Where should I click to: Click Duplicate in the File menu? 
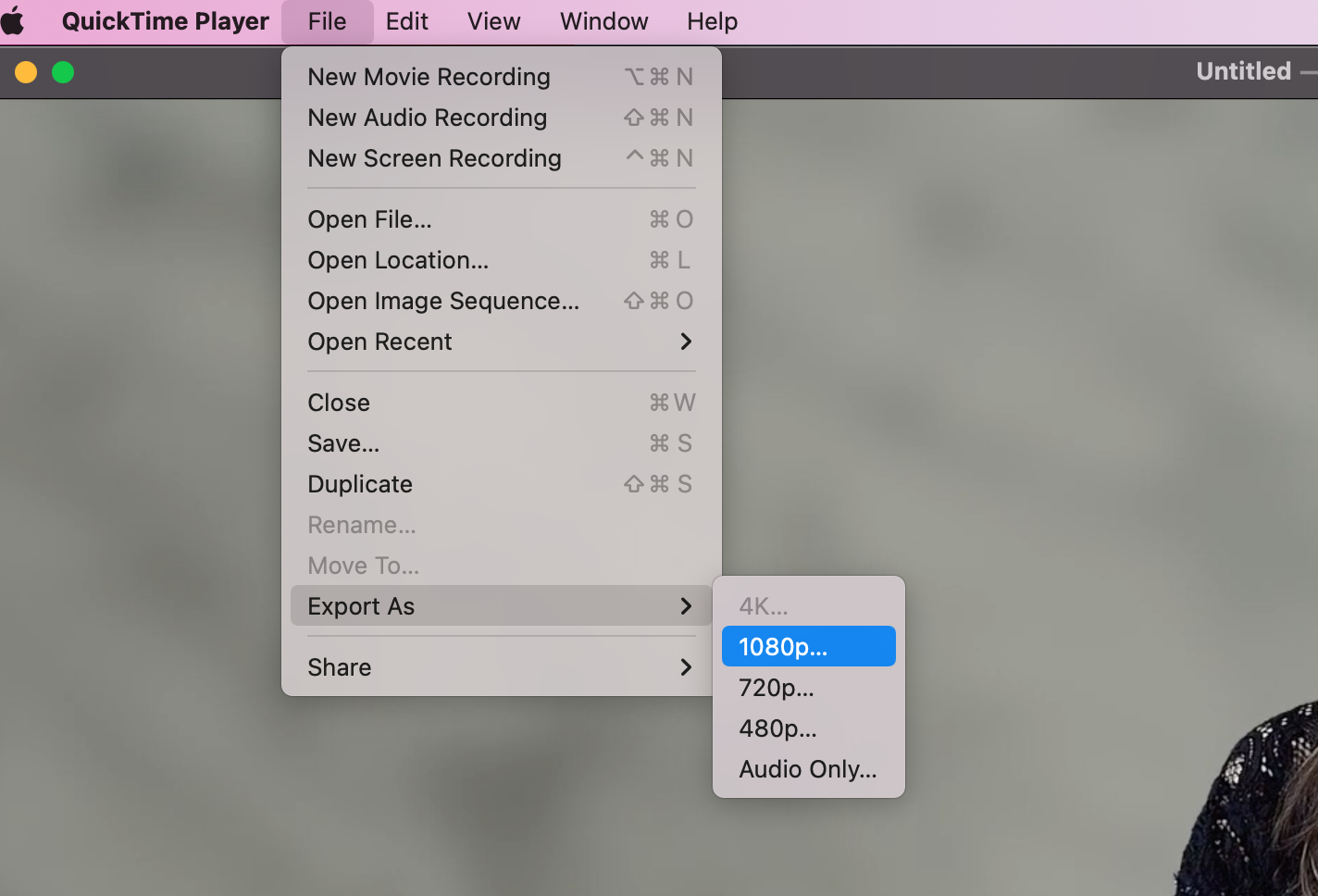click(x=360, y=484)
